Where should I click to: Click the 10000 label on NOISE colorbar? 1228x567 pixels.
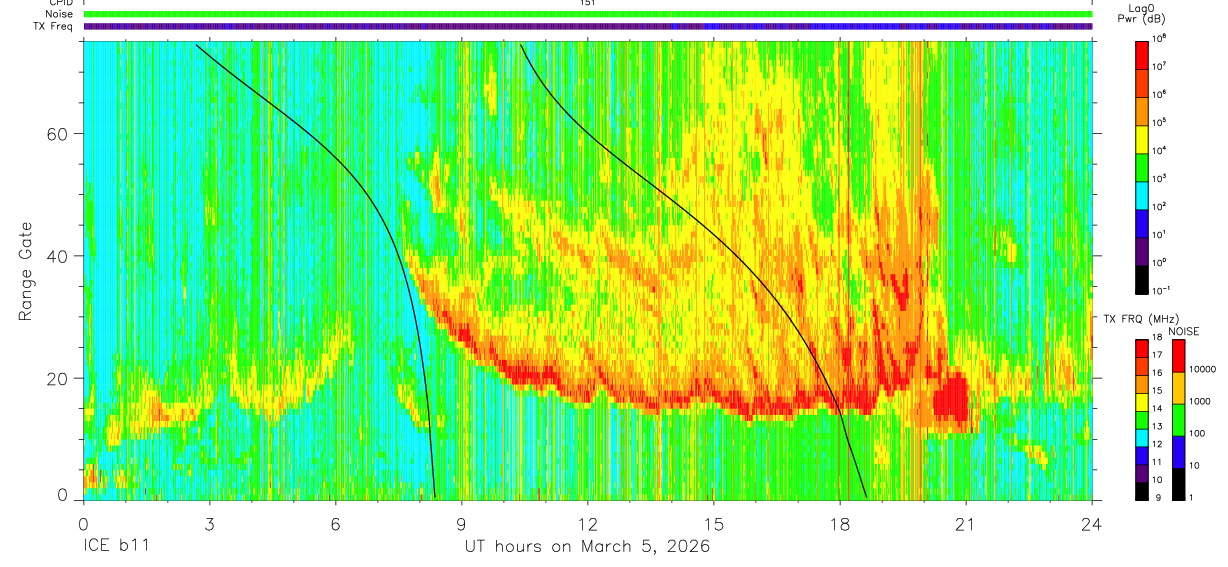tap(1201, 369)
